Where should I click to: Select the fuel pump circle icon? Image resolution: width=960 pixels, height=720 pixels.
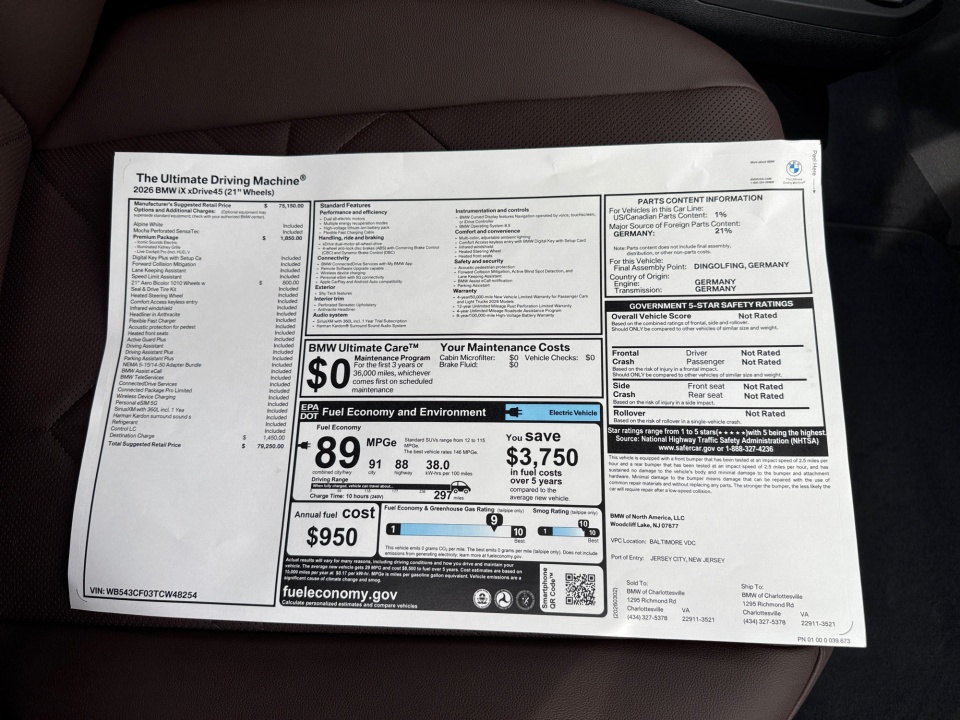[526, 598]
